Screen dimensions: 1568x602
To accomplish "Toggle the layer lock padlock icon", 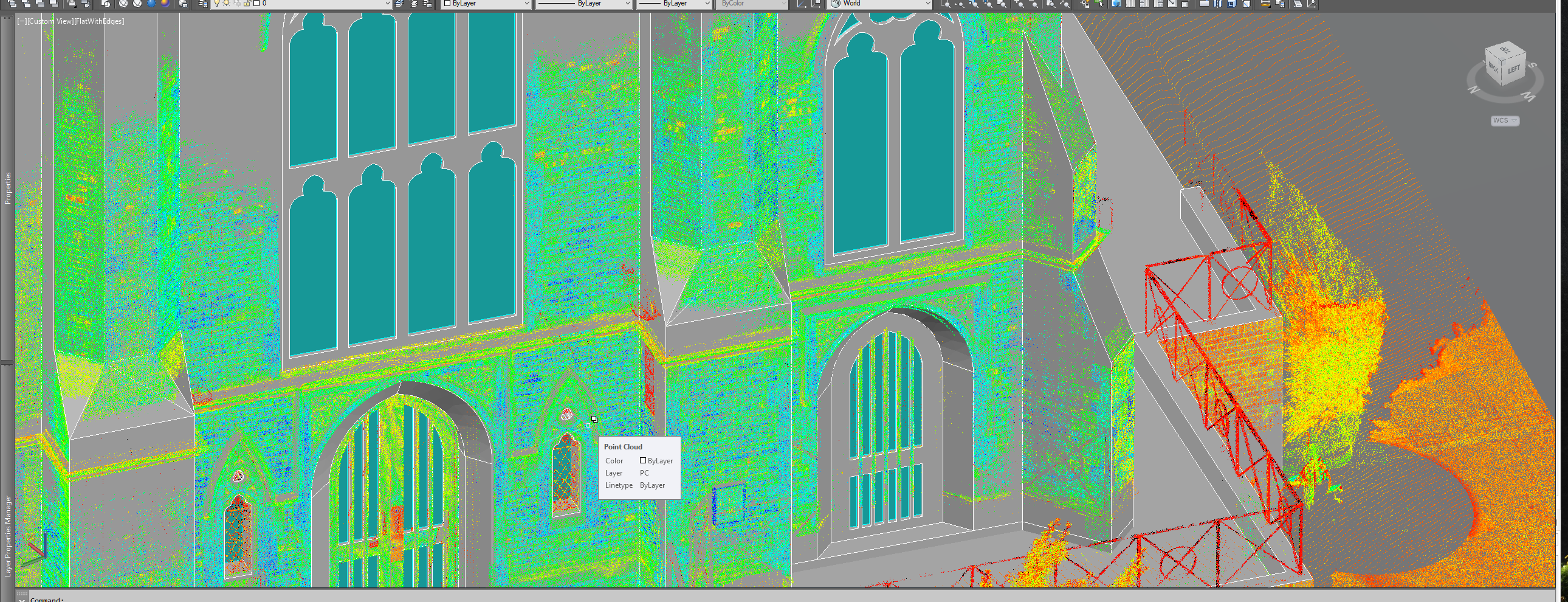I will point(247,4).
